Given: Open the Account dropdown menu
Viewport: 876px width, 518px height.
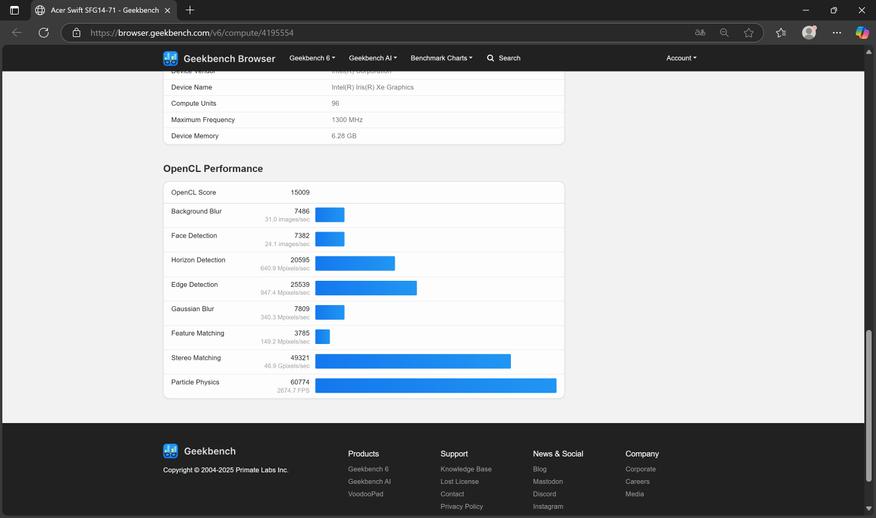Looking at the screenshot, I should 681,58.
